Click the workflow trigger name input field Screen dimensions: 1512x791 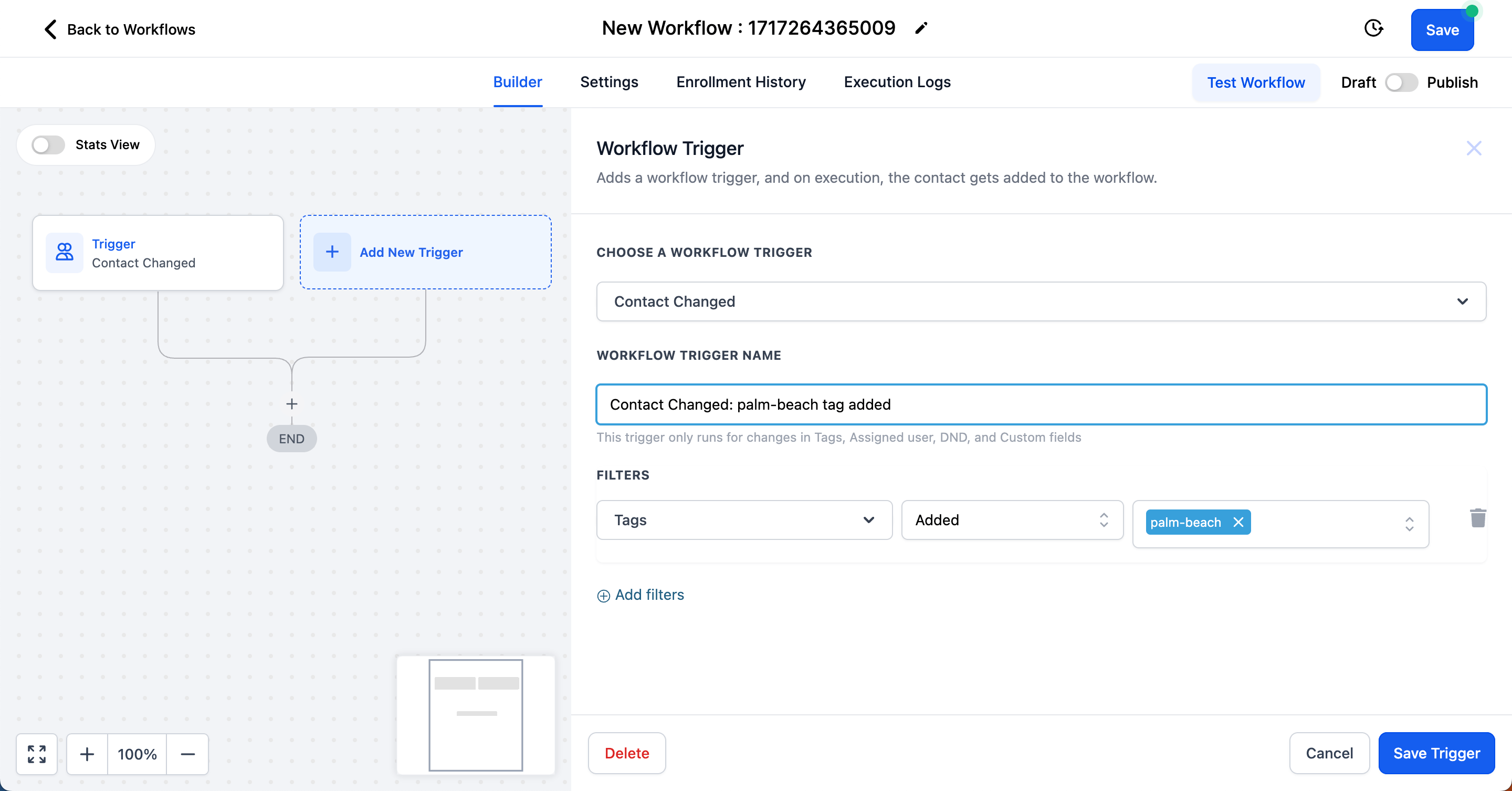pyautogui.click(x=1041, y=404)
